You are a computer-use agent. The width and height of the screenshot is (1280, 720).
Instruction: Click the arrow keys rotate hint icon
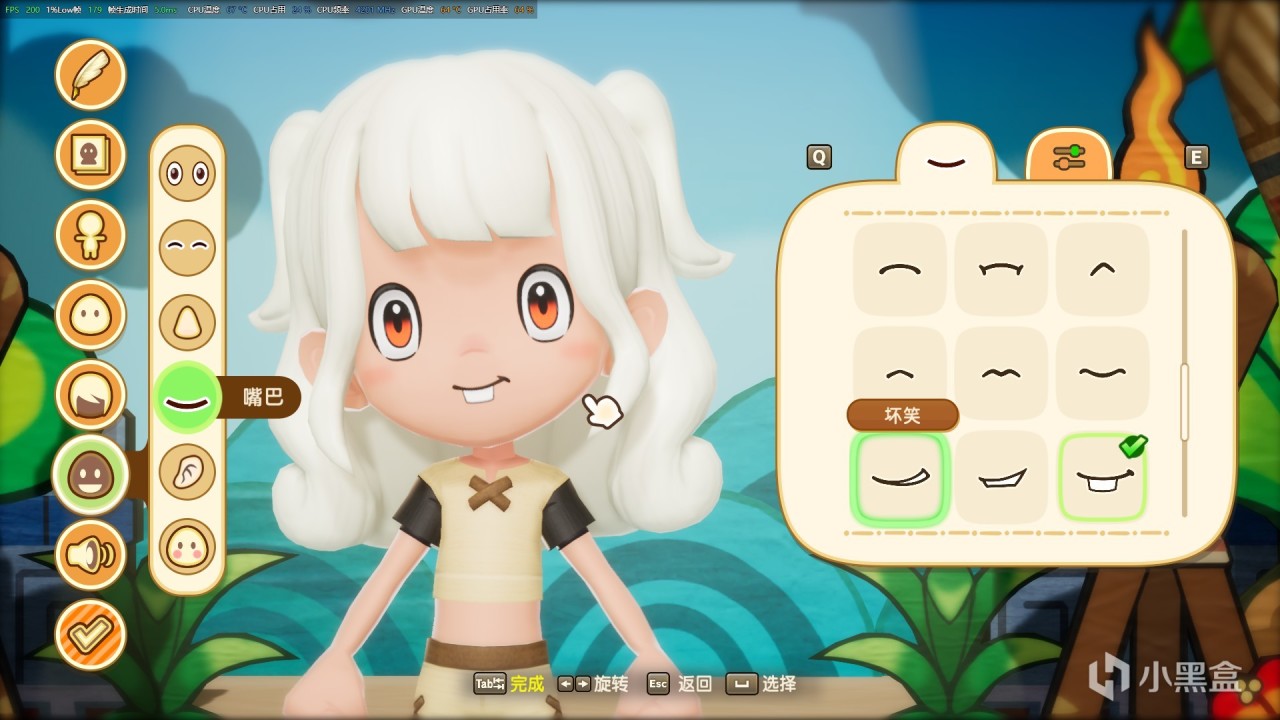coord(574,684)
